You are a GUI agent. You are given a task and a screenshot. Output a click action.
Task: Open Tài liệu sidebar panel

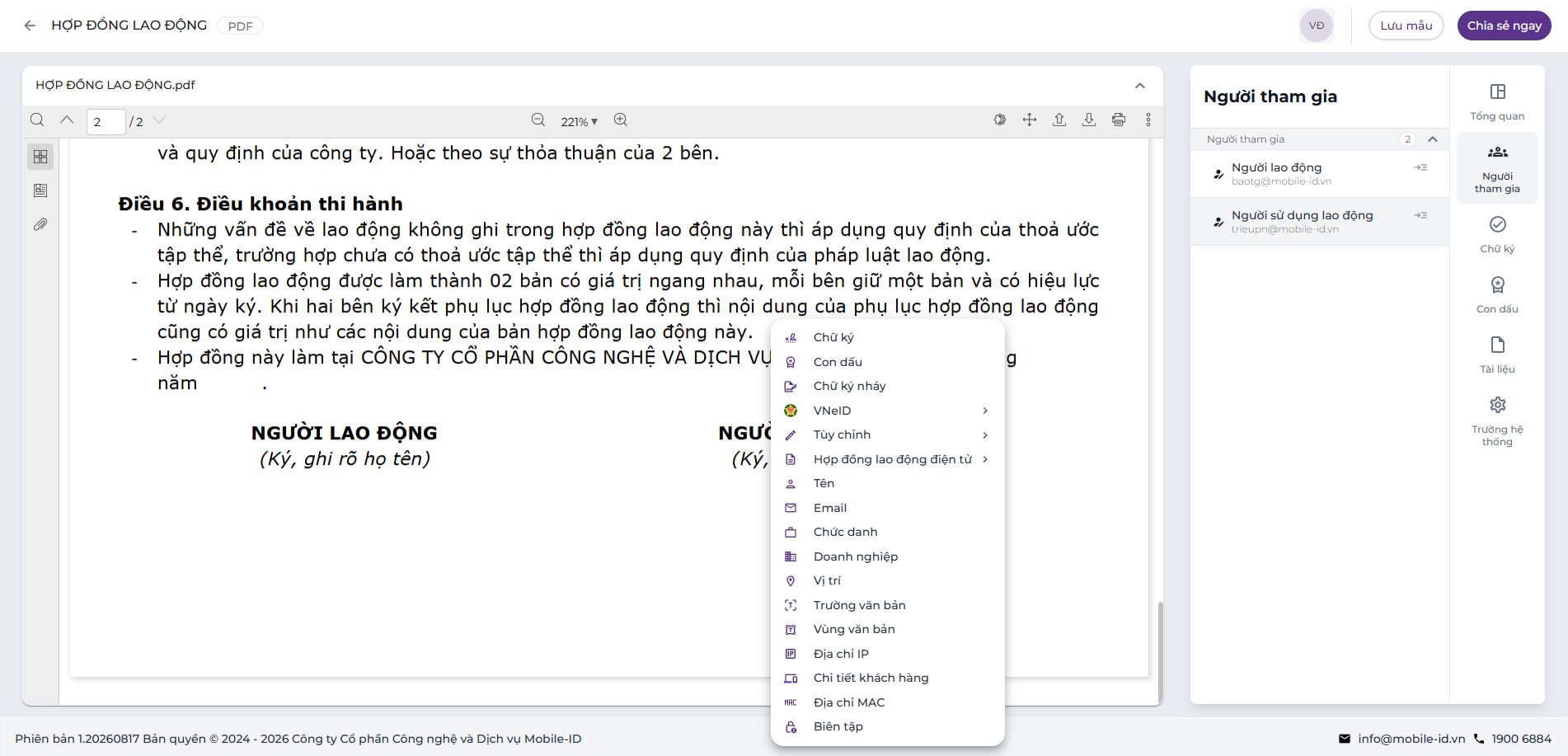point(1497,355)
